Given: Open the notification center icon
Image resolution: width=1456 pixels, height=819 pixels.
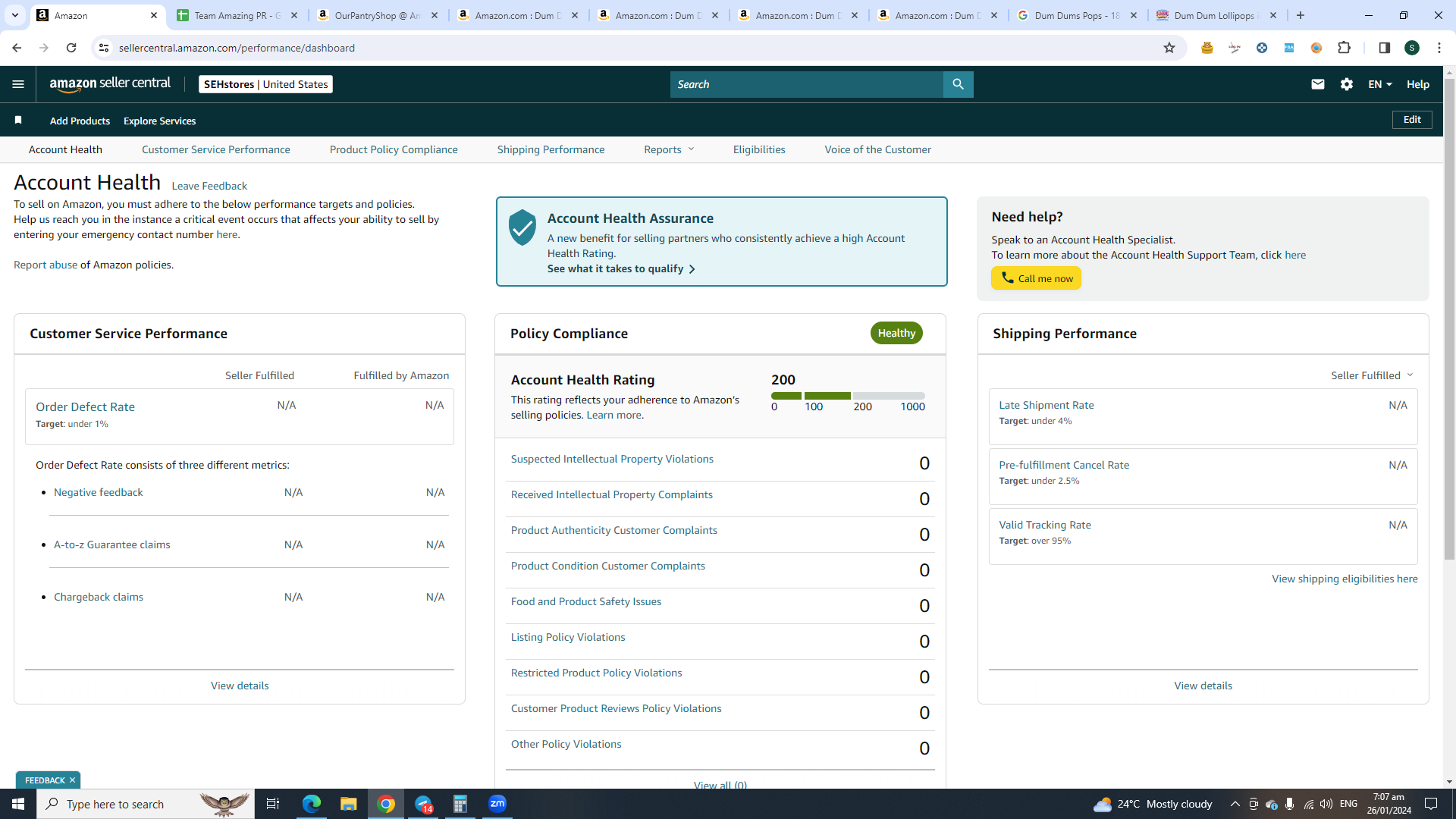Looking at the screenshot, I should (1431, 804).
